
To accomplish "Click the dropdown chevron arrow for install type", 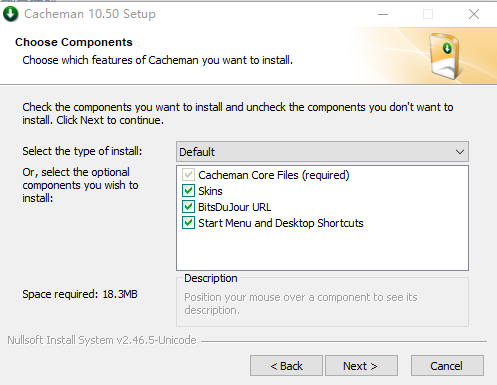I will 460,152.
